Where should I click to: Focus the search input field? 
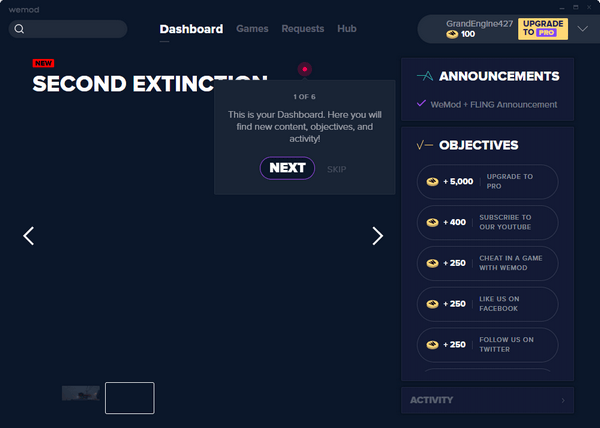68,29
